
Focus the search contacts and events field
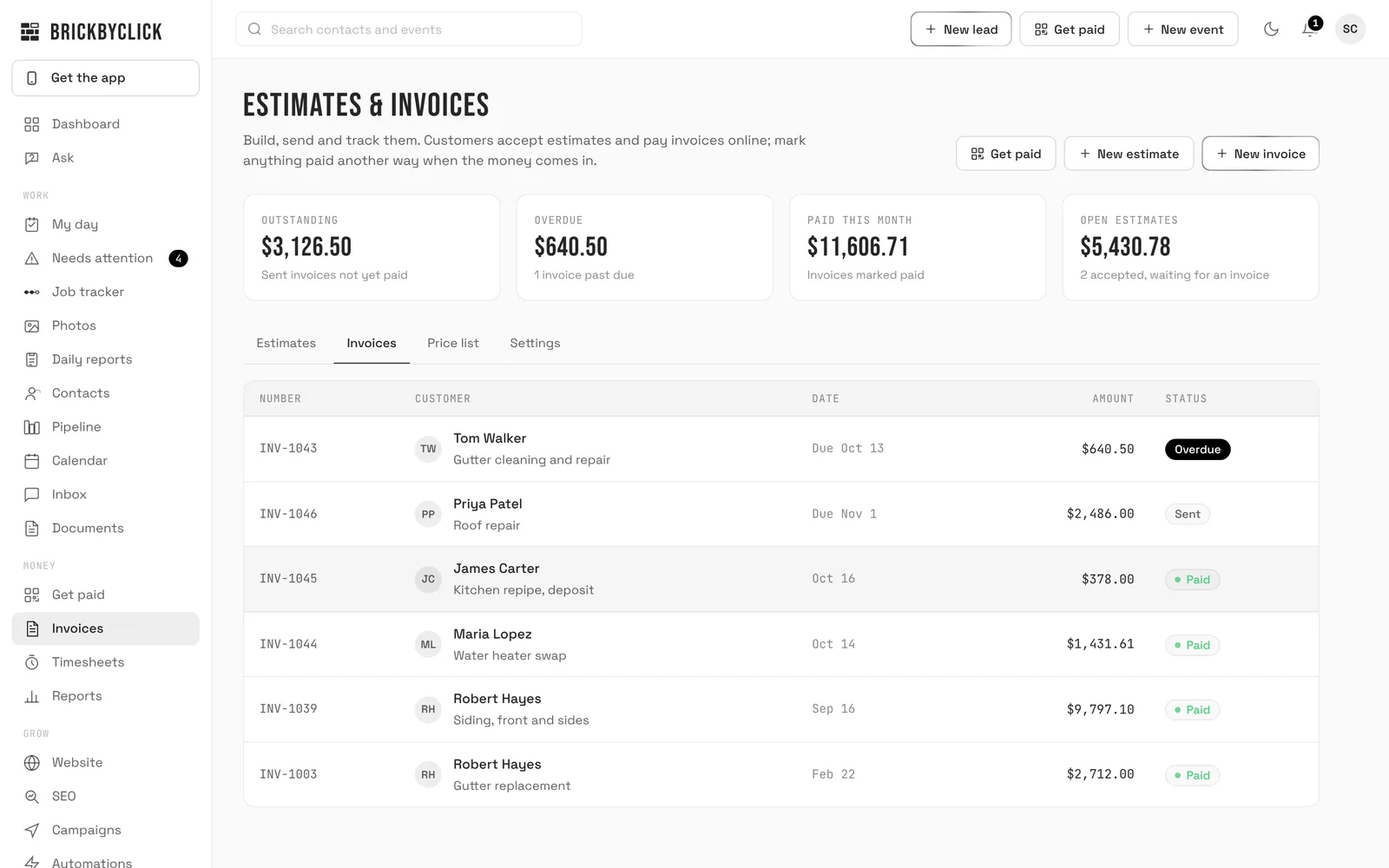(x=409, y=30)
